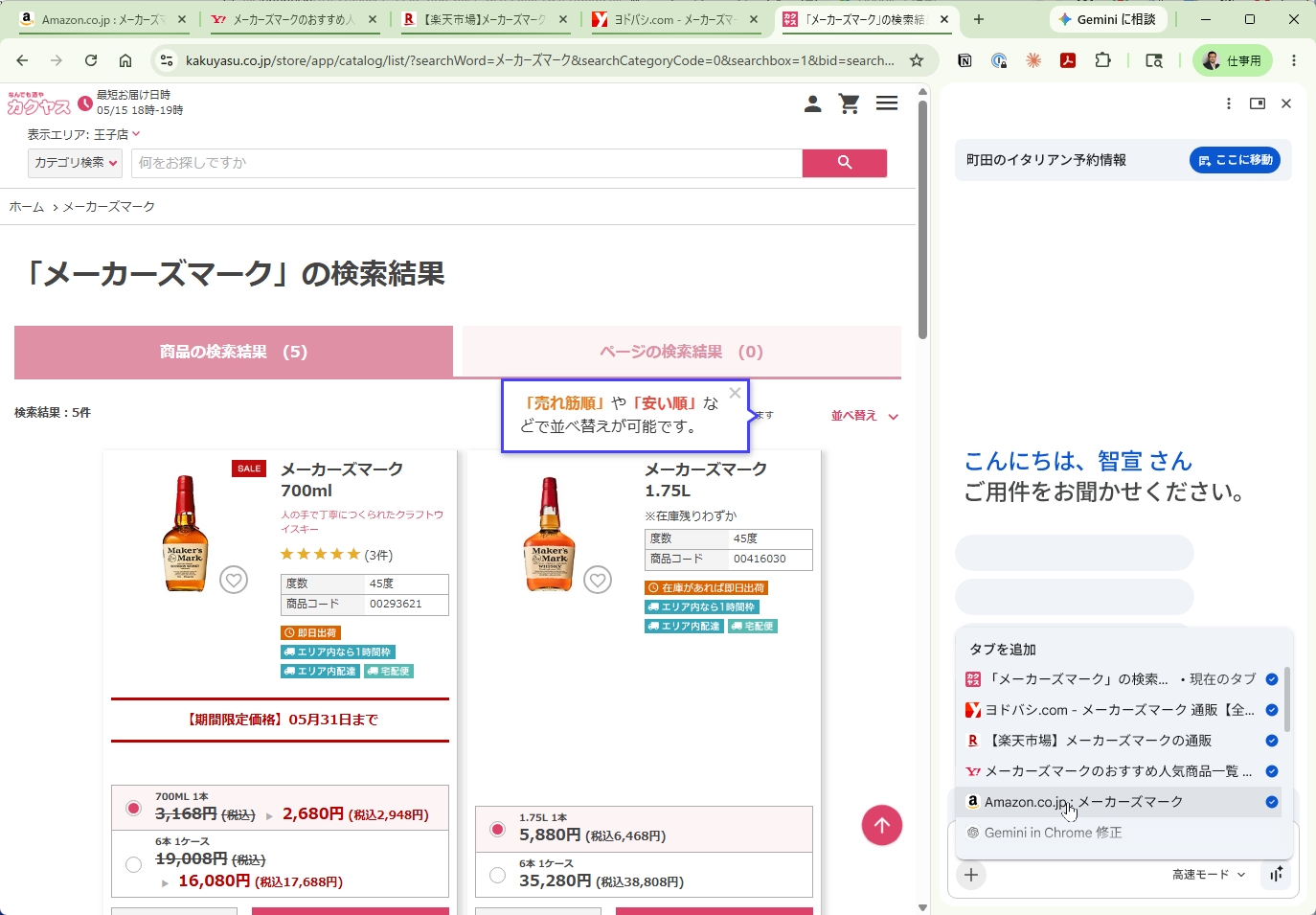Click the Maker's Mark 1.75L bottle image

[549, 533]
